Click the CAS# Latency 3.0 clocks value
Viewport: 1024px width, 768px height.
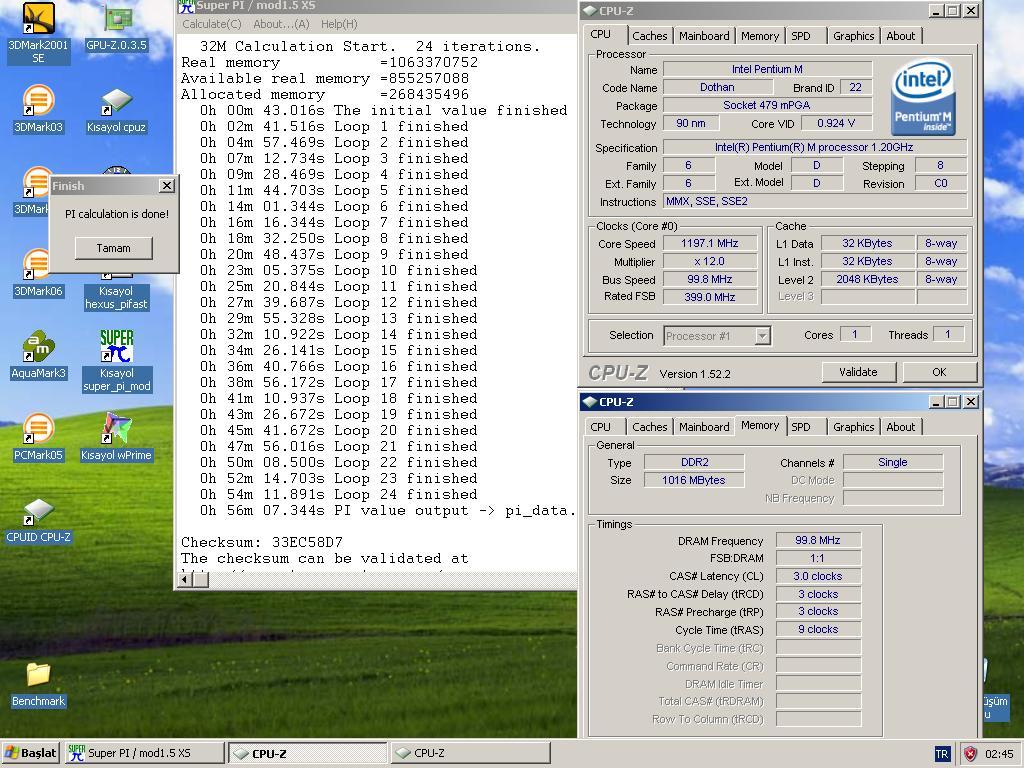click(818, 576)
